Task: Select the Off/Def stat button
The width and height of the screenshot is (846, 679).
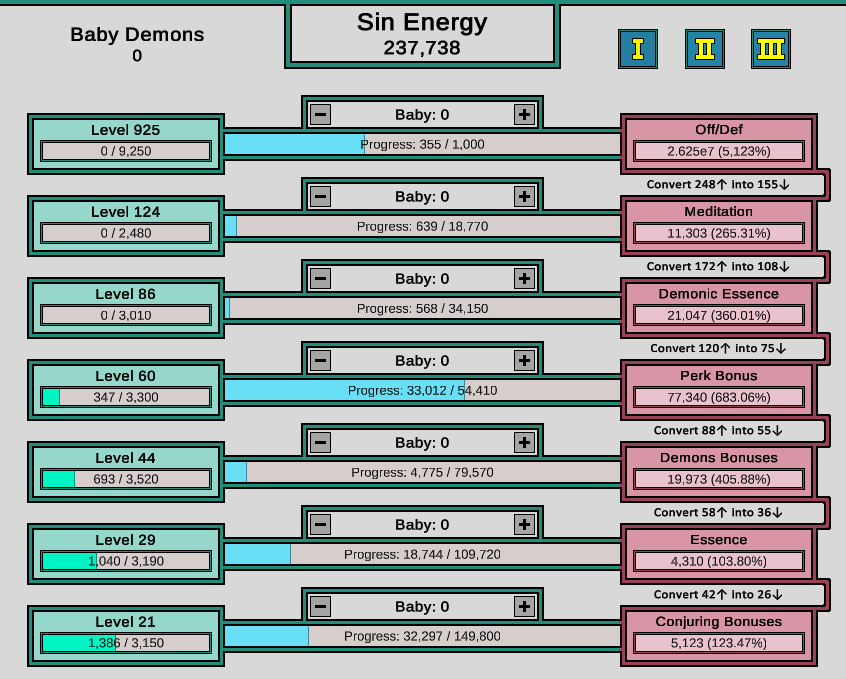Action: [x=718, y=140]
